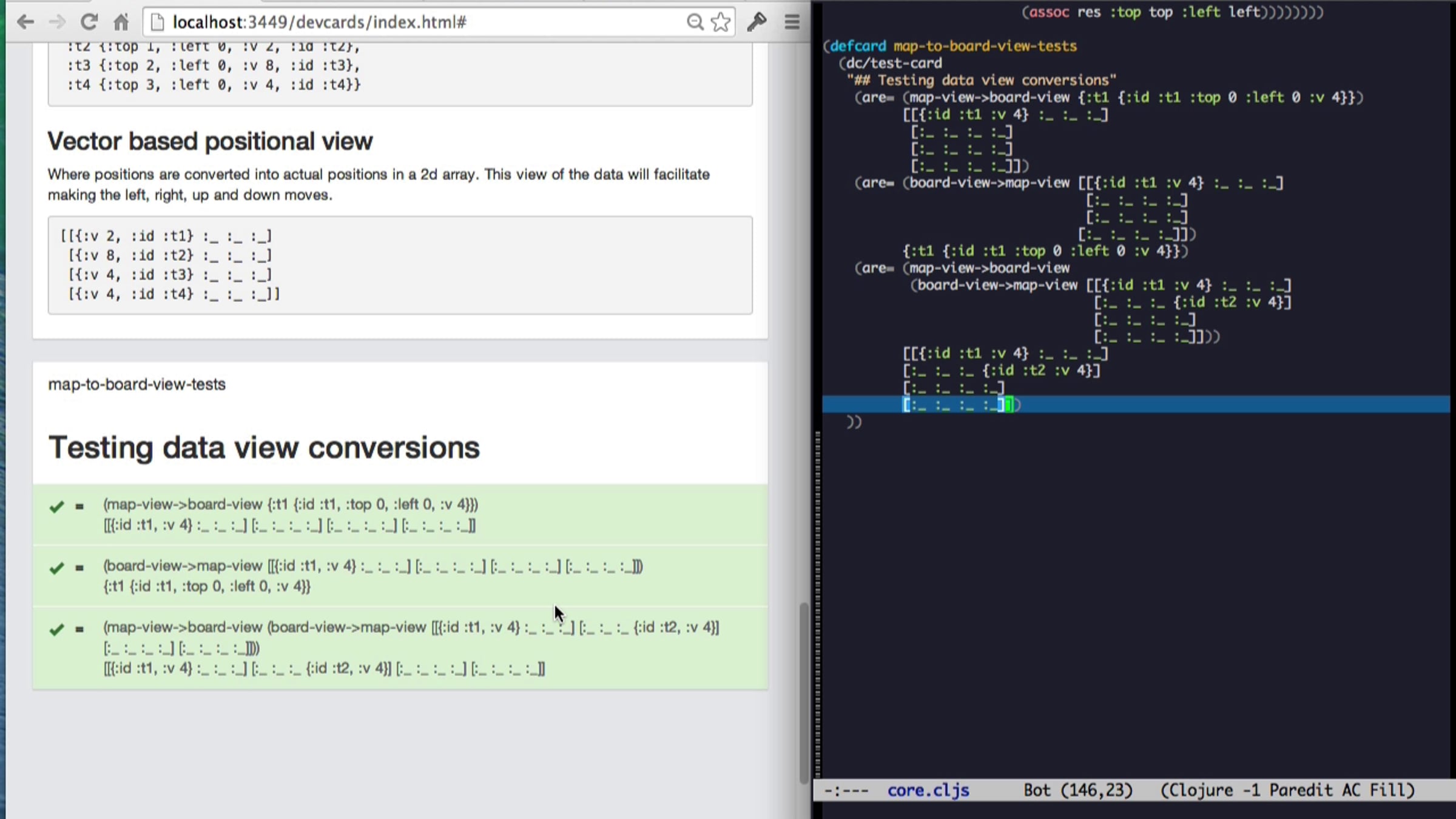Screen dimensions: 1456x819
Task: Click the Vector based positional view heading
Action: coord(210,141)
